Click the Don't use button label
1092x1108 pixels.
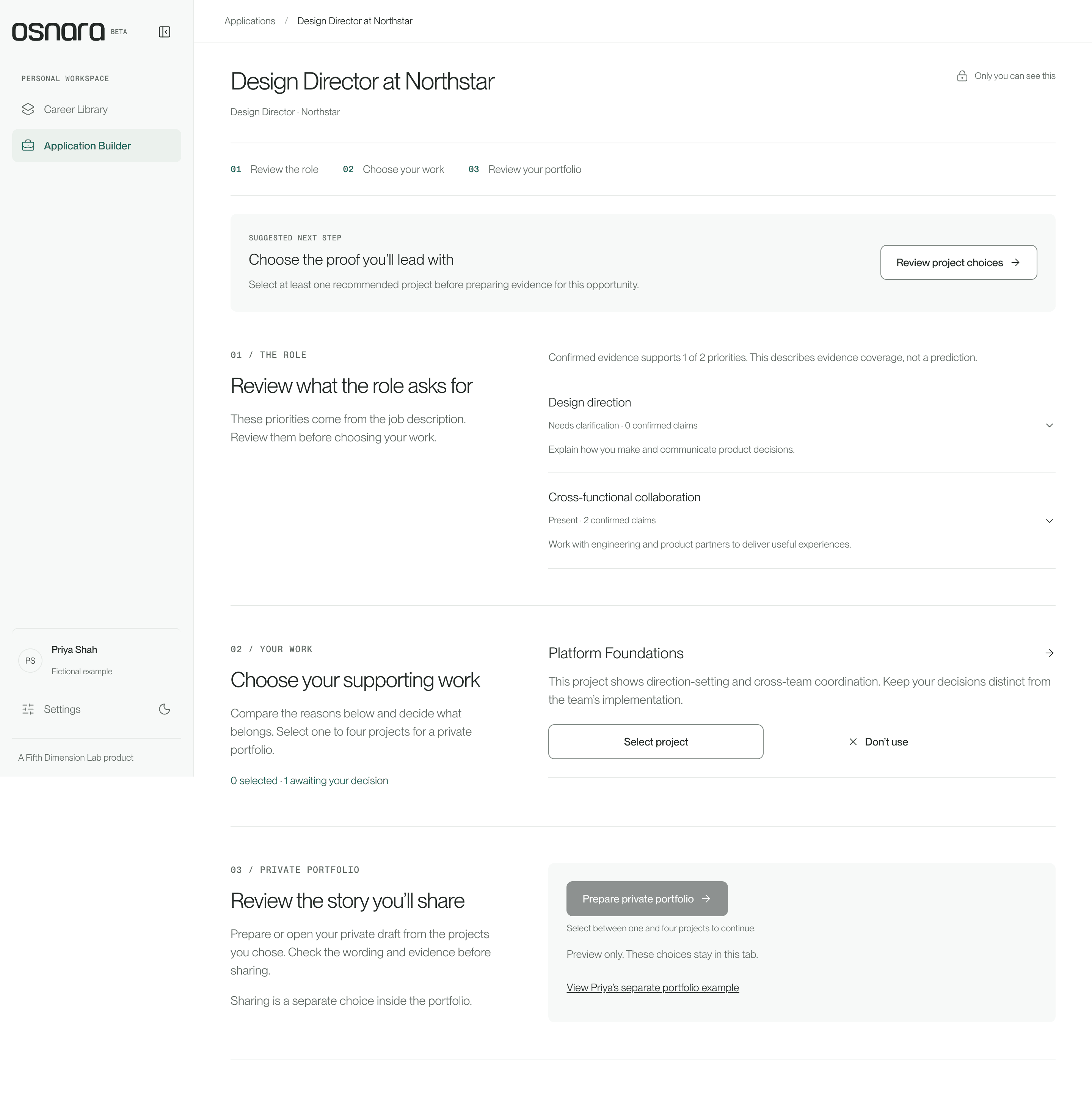[x=886, y=742]
